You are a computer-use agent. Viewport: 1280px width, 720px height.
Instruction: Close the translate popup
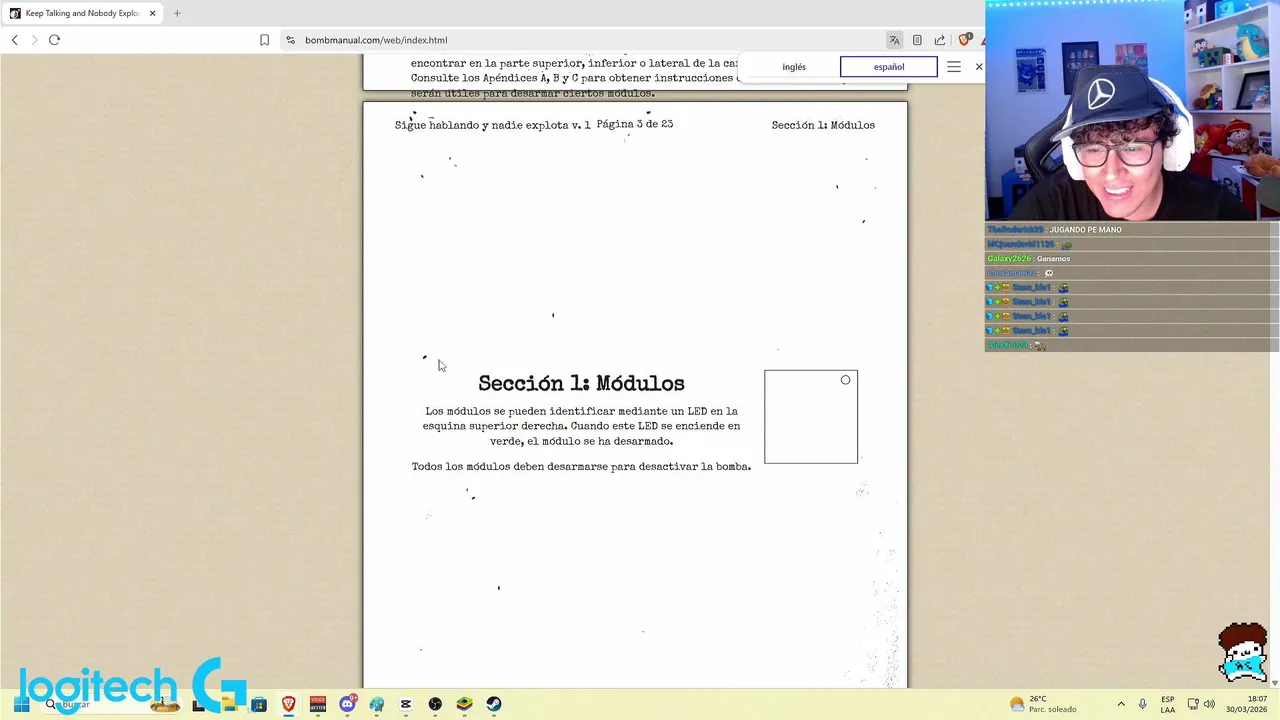click(x=978, y=67)
